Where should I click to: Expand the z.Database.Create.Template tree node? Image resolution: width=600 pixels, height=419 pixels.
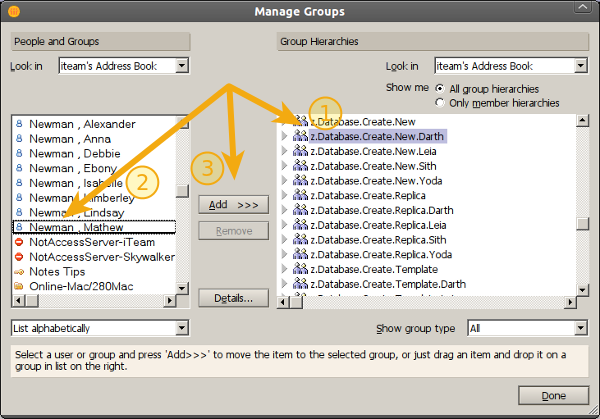[284, 269]
